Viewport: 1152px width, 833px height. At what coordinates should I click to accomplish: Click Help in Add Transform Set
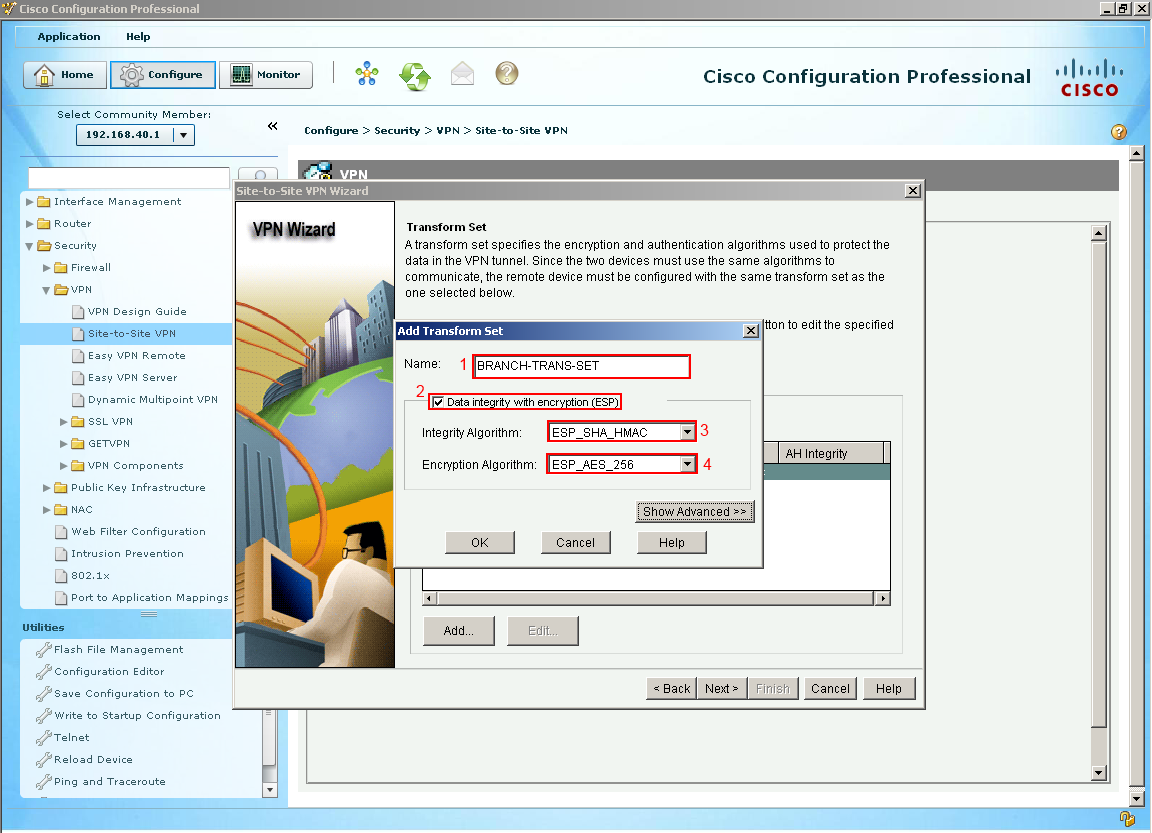(x=672, y=543)
